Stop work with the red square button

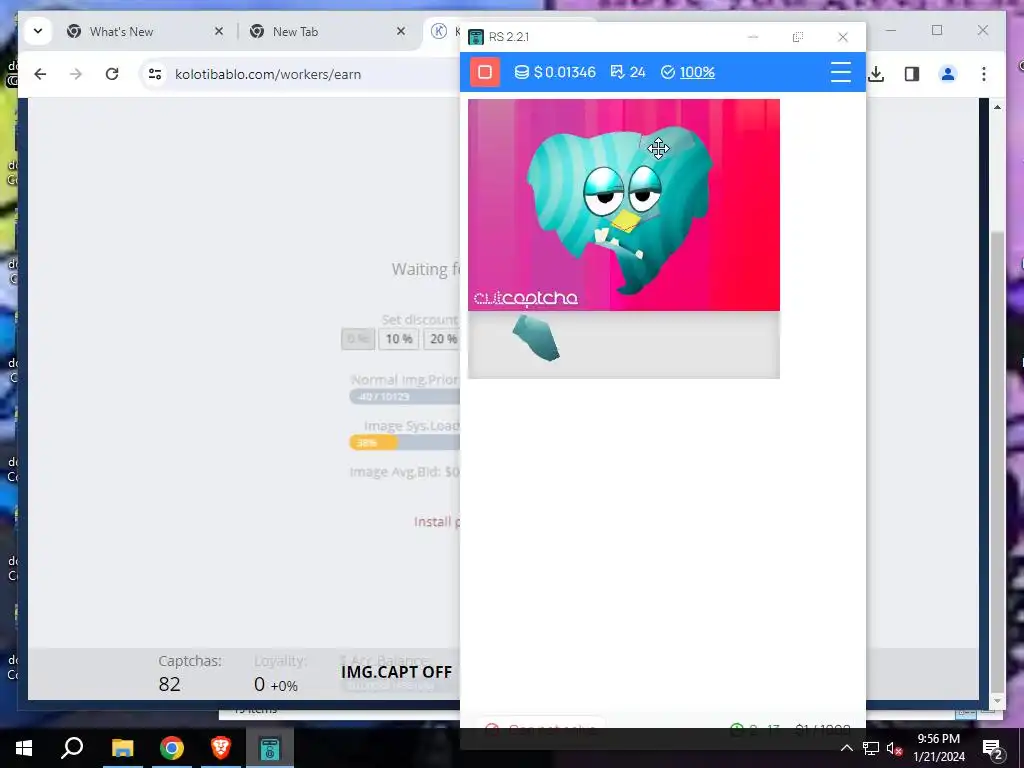tap(485, 72)
